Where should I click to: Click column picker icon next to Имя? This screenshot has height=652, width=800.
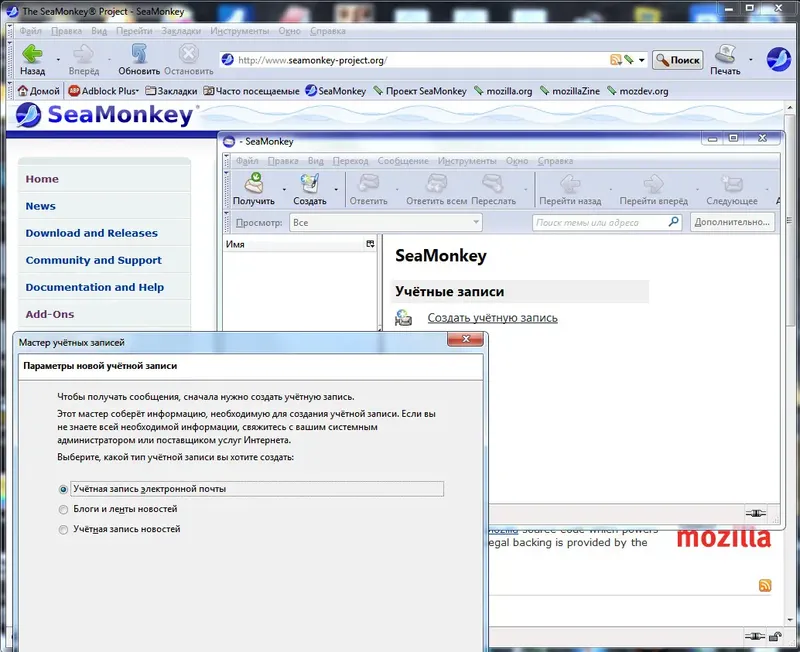coord(370,244)
